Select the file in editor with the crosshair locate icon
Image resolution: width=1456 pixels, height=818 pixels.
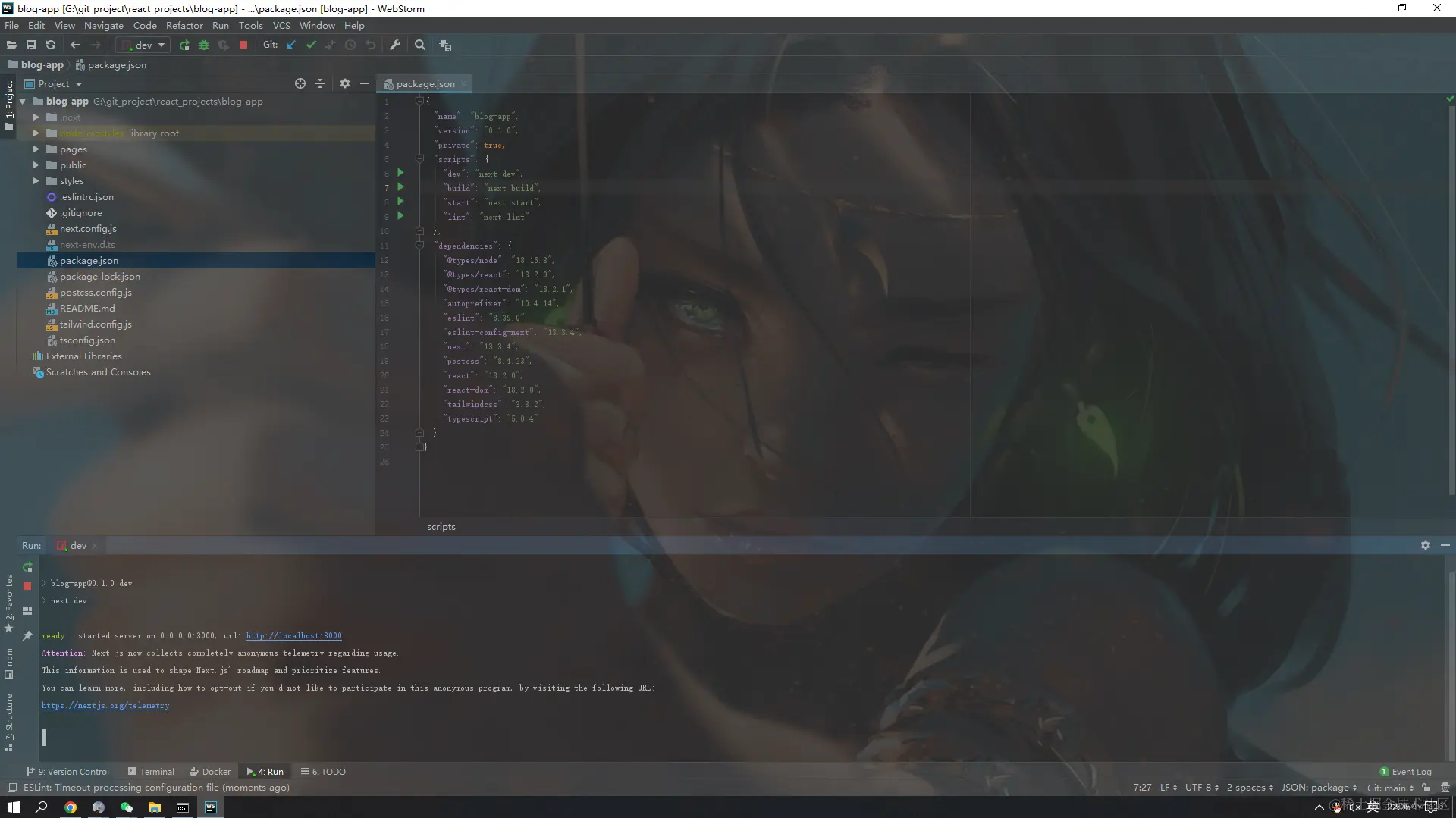pyautogui.click(x=300, y=83)
